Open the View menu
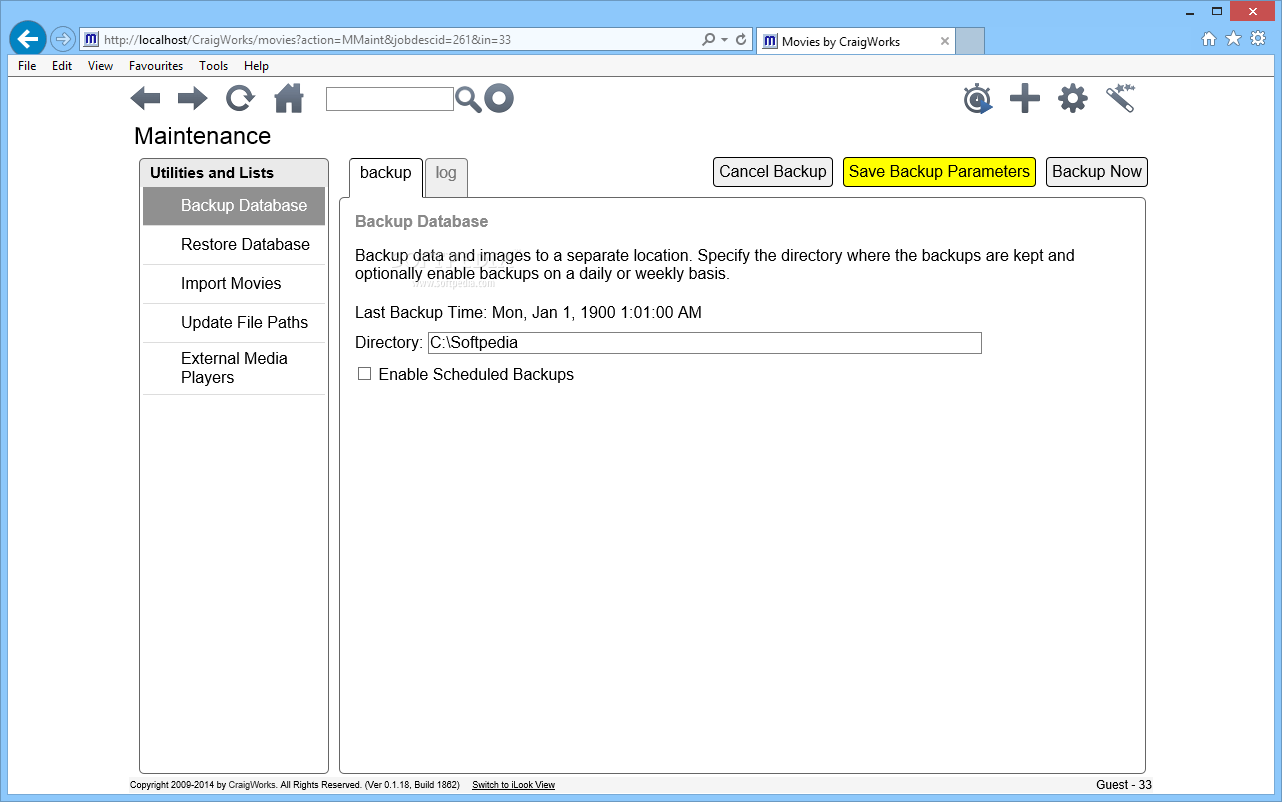The width and height of the screenshot is (1282, 802). (x=100, y=66)
